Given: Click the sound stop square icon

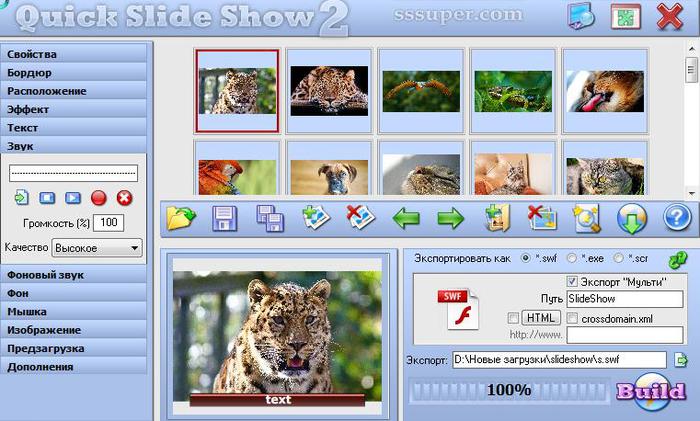Looking at the screenshot, I should [47, 198].
